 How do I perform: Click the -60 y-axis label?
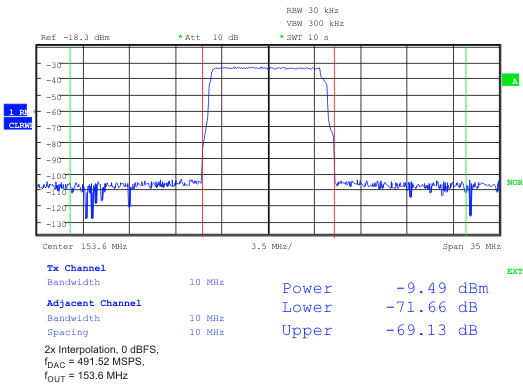click(x=54, y=112)
